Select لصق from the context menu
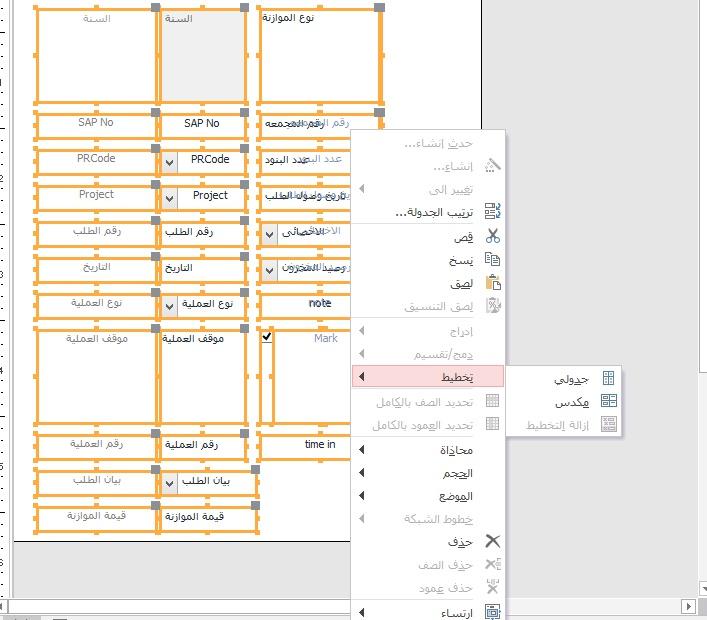The height and width of the screenshot is (620, 707). 427,283
